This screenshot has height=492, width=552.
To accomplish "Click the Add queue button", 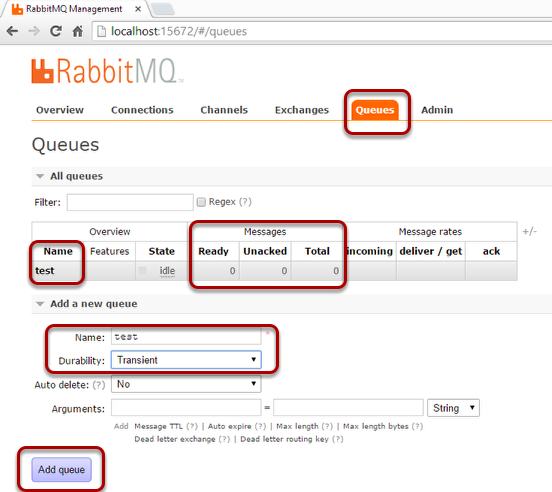I will point(62,469).
